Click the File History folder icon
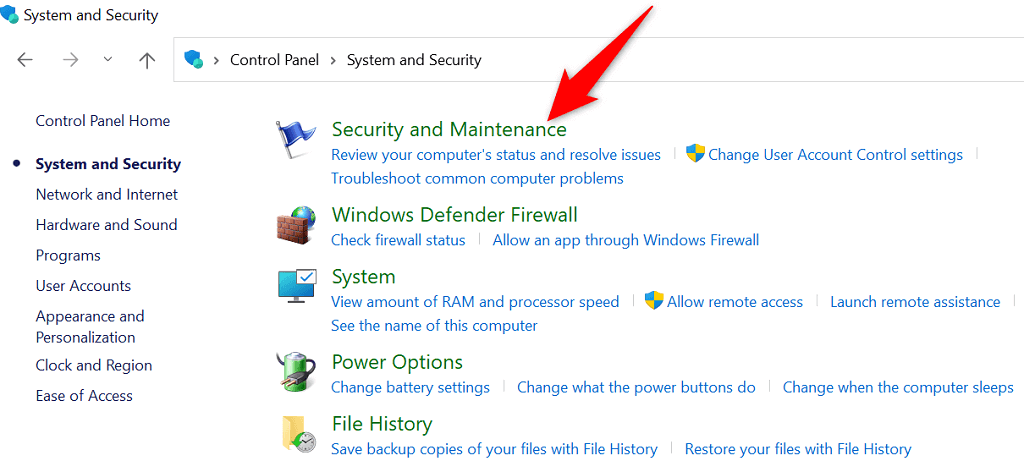This screenshot has width=1024, height=461. coord(297,433)
